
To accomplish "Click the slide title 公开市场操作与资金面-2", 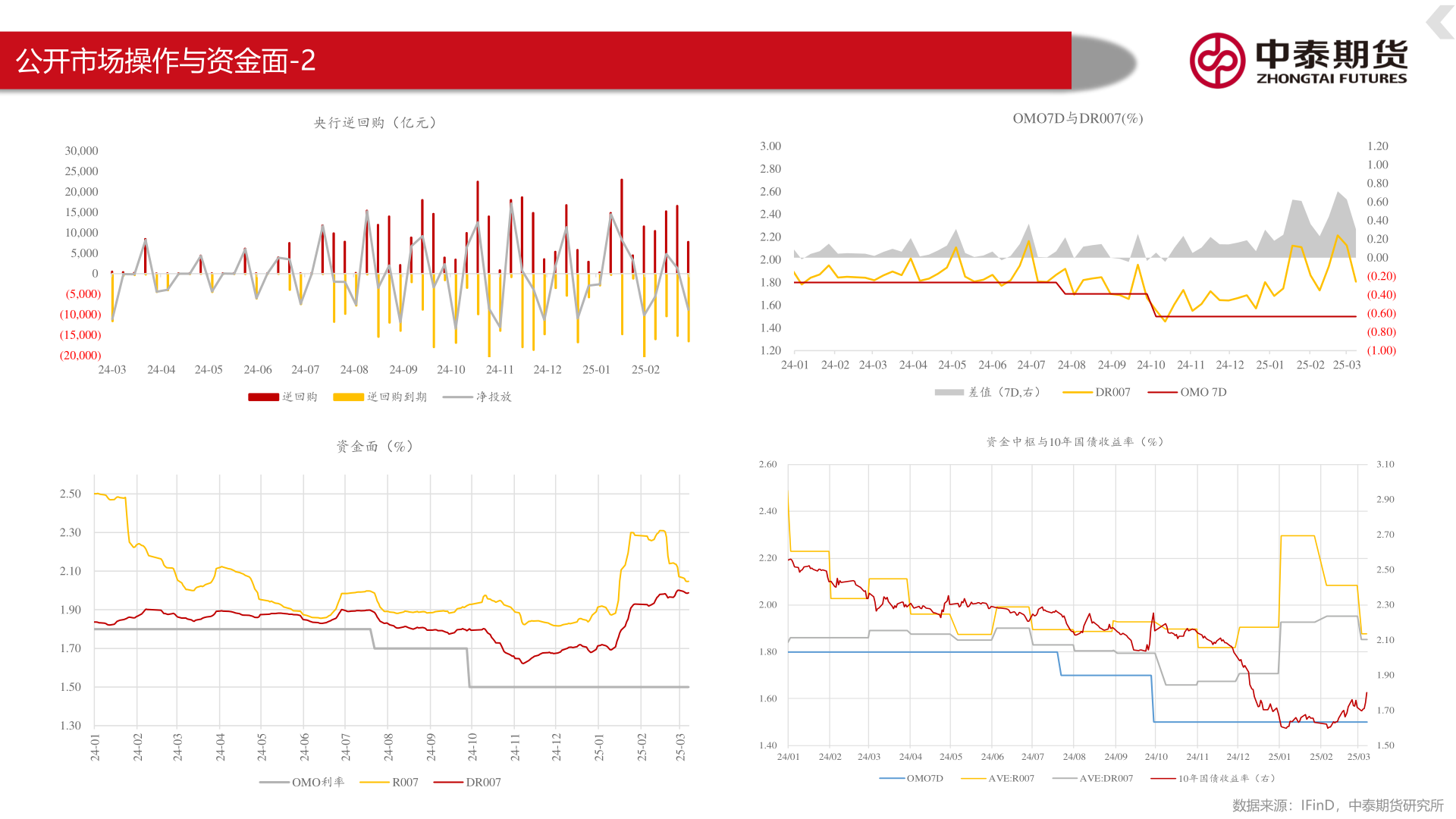I will 165,61.
